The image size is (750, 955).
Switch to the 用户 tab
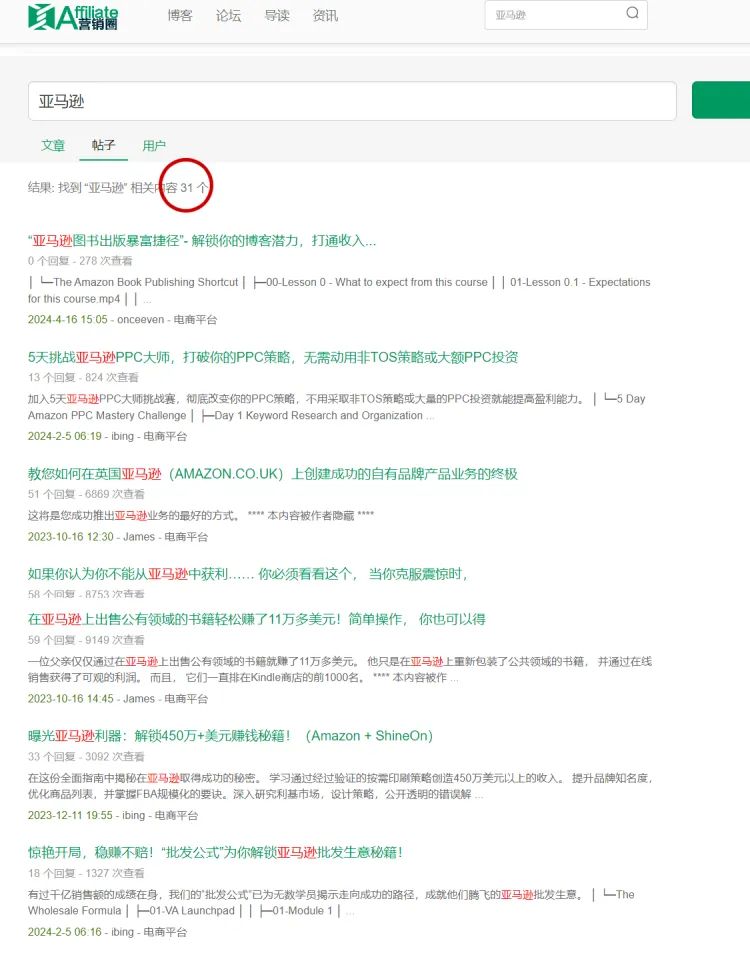154,146
